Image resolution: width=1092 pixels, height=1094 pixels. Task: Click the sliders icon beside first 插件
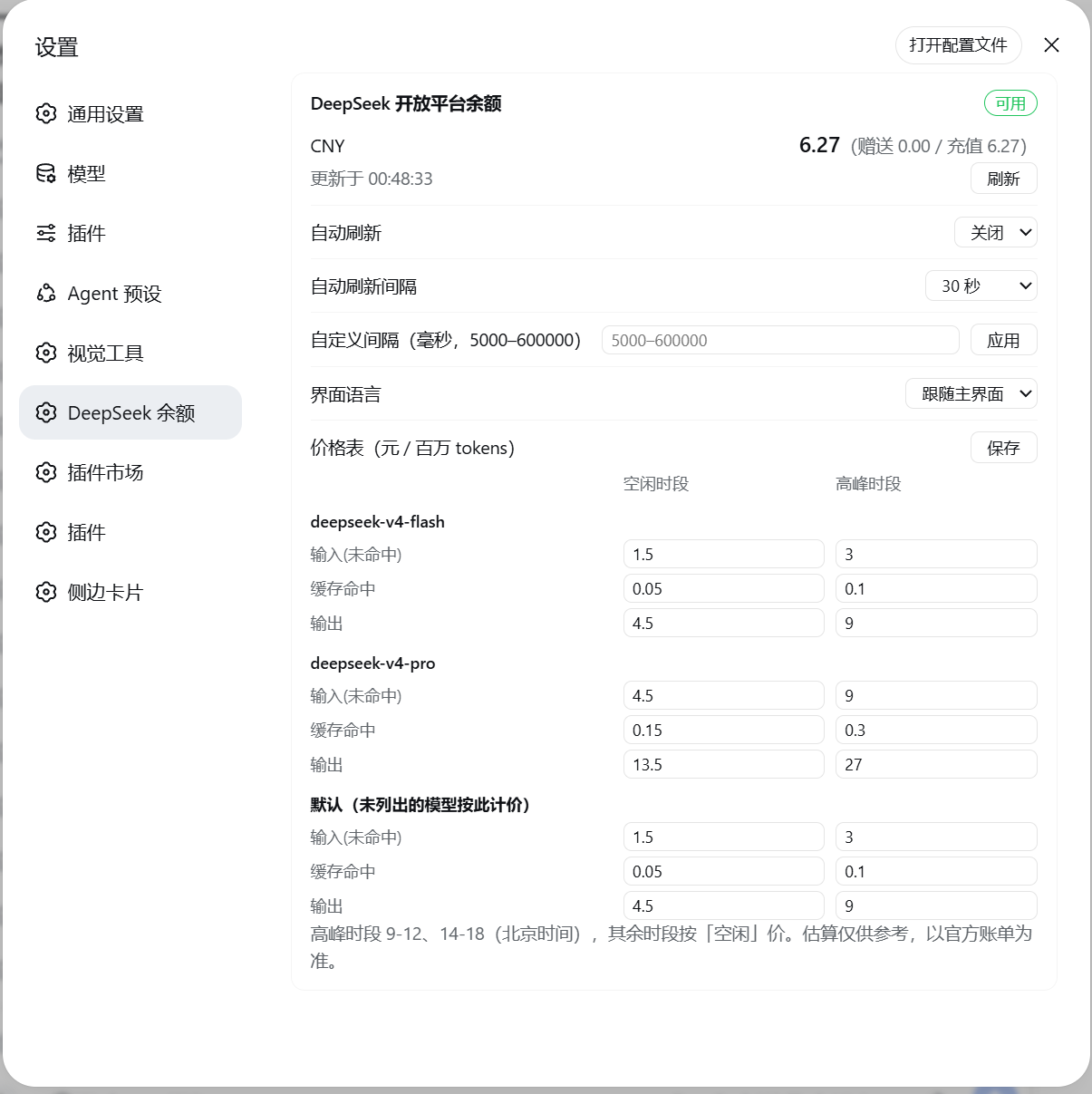[x=46, y=233]
